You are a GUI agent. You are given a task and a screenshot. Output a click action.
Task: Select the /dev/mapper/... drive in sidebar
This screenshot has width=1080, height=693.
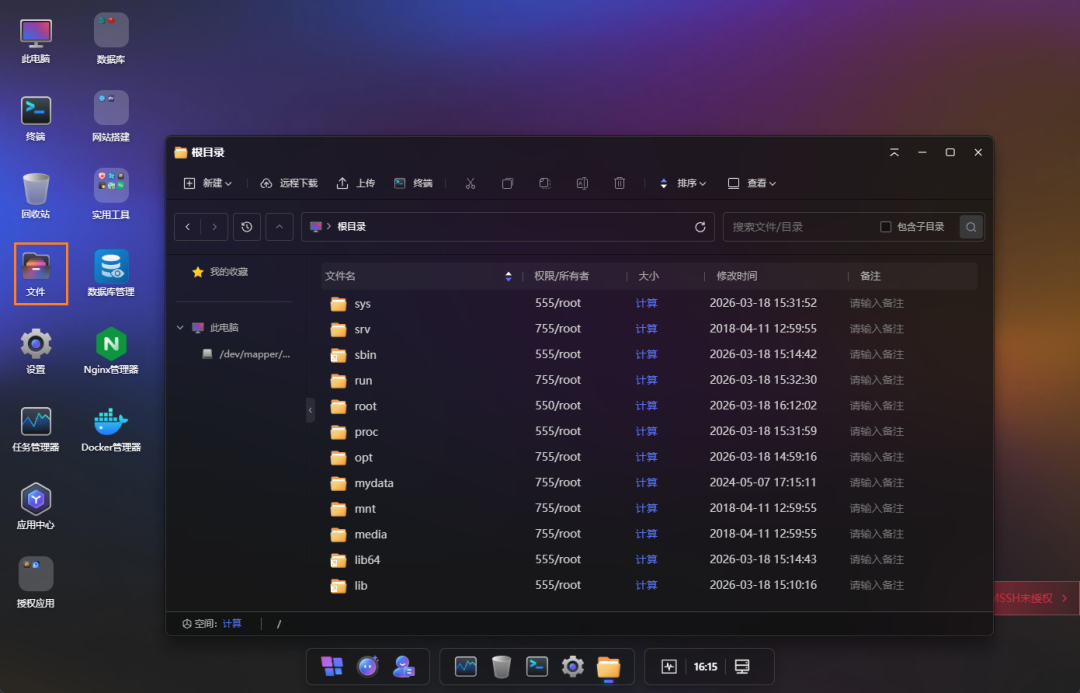(246, 354)
